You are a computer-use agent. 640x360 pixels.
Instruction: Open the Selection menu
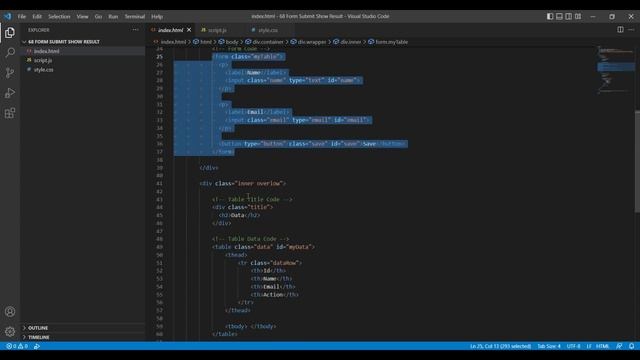[x=59, y=16]
